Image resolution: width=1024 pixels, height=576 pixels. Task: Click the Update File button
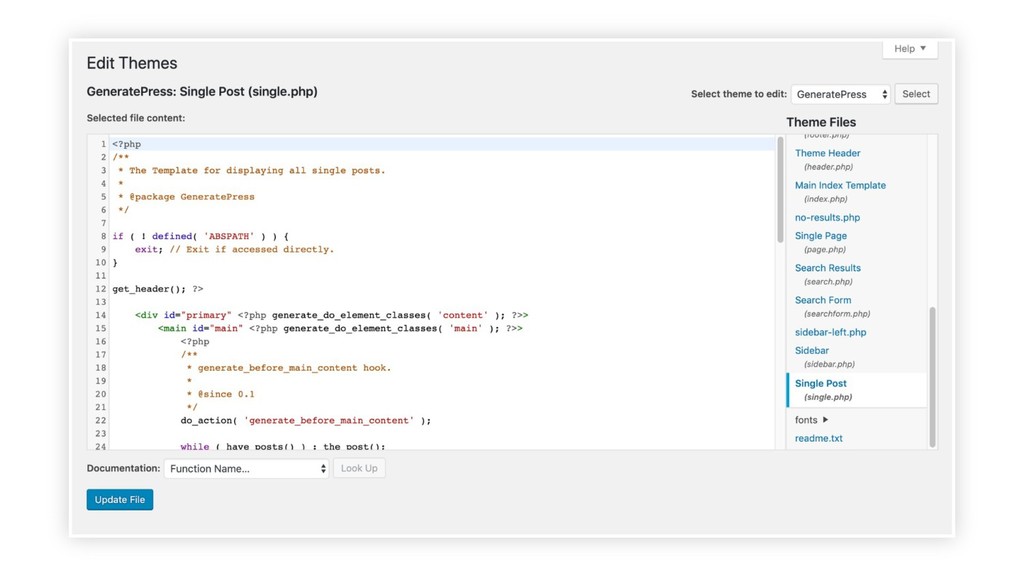120,500
